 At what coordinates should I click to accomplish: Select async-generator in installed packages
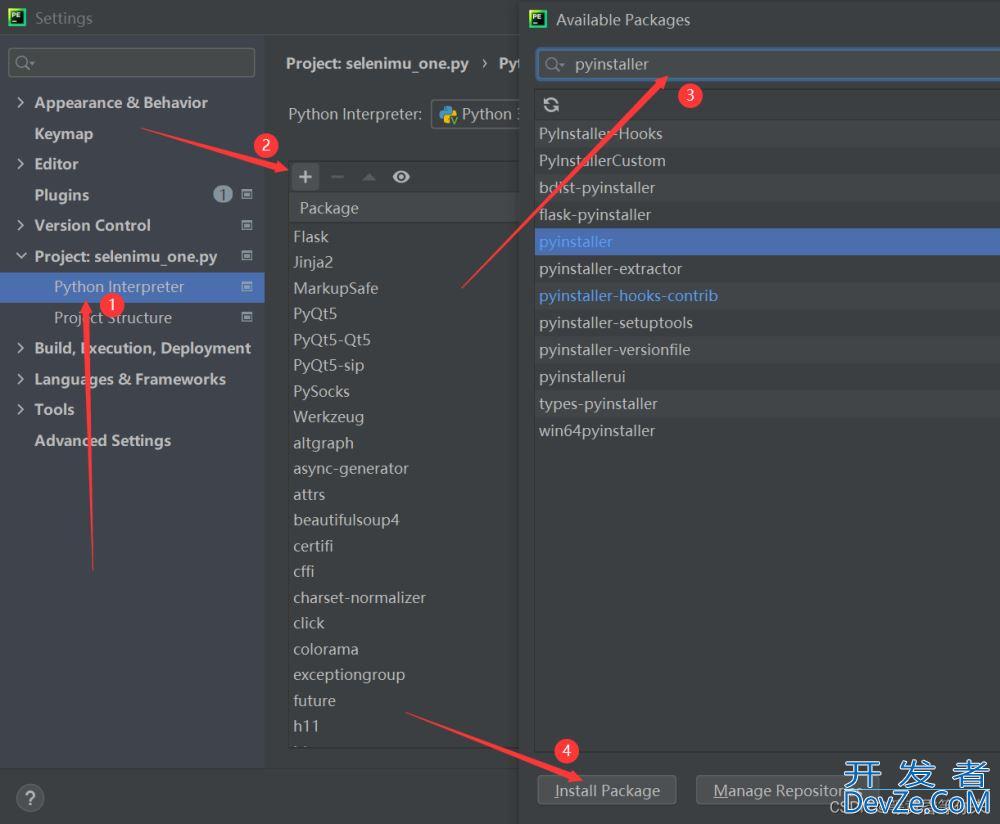pyautogui.click(x=403, y=468)
